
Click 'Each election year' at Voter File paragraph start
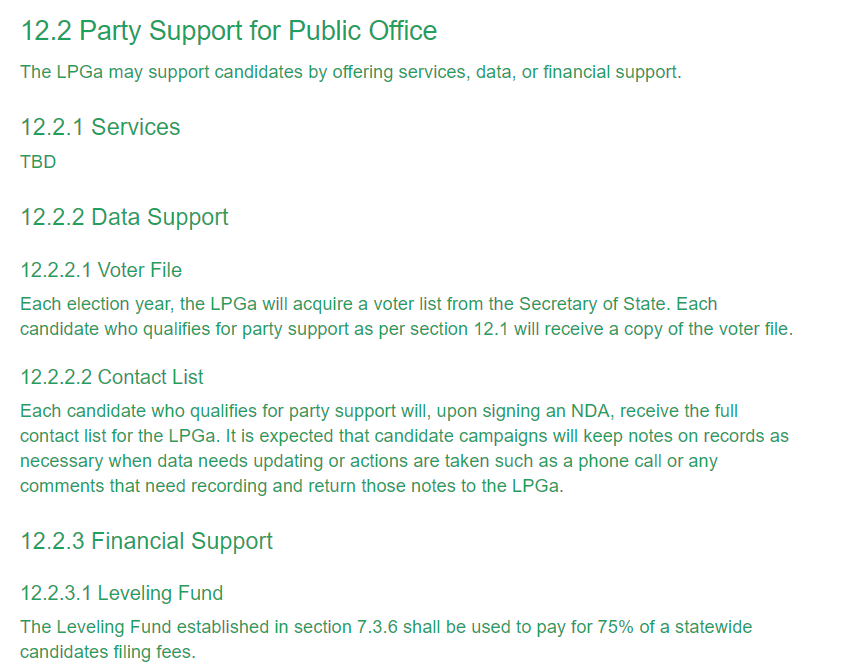pyautogui.click(x=97, y=304)
